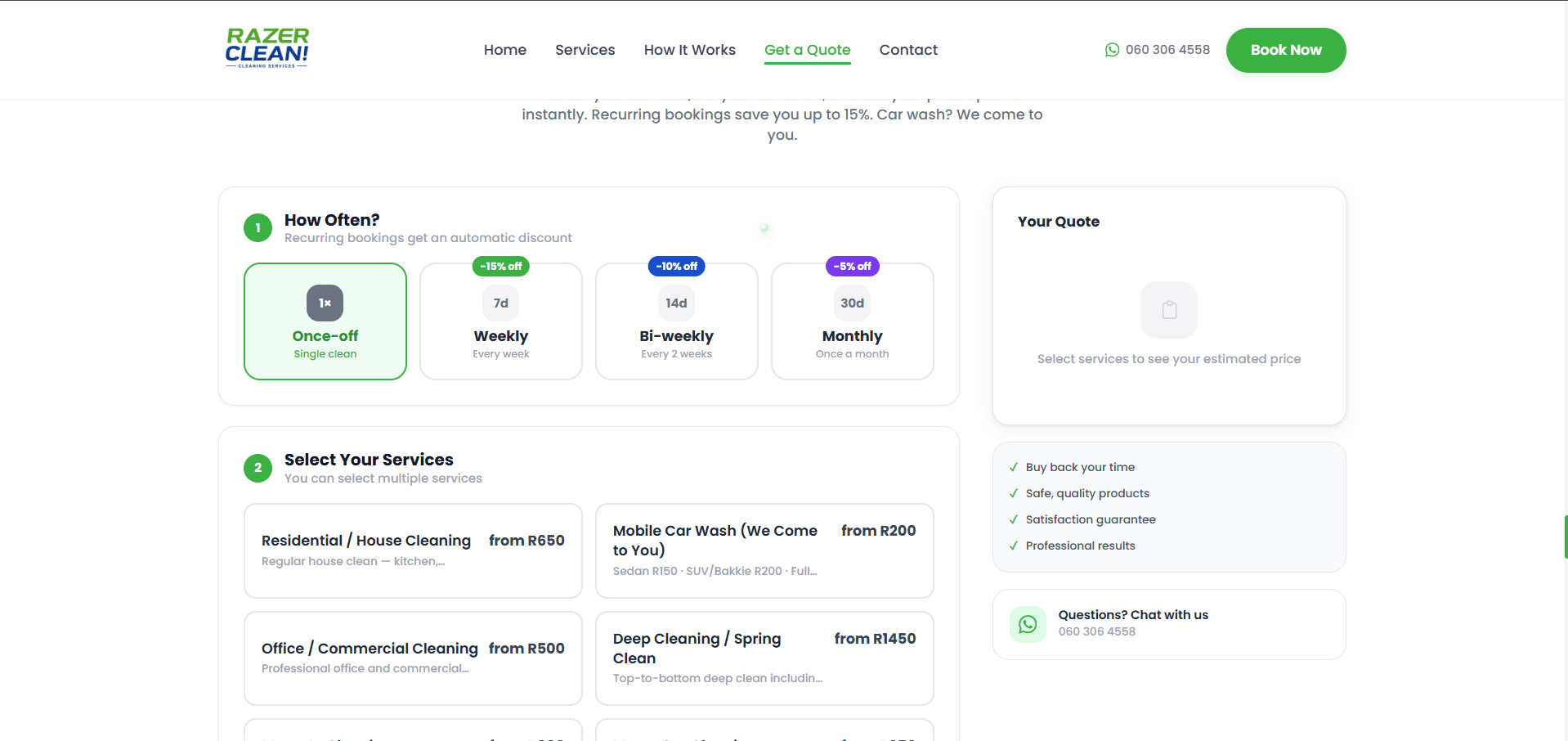Click the green WhatsApp chat icon
The width and height of the screenshot is (1568, 741).
tap(1028, 625)
